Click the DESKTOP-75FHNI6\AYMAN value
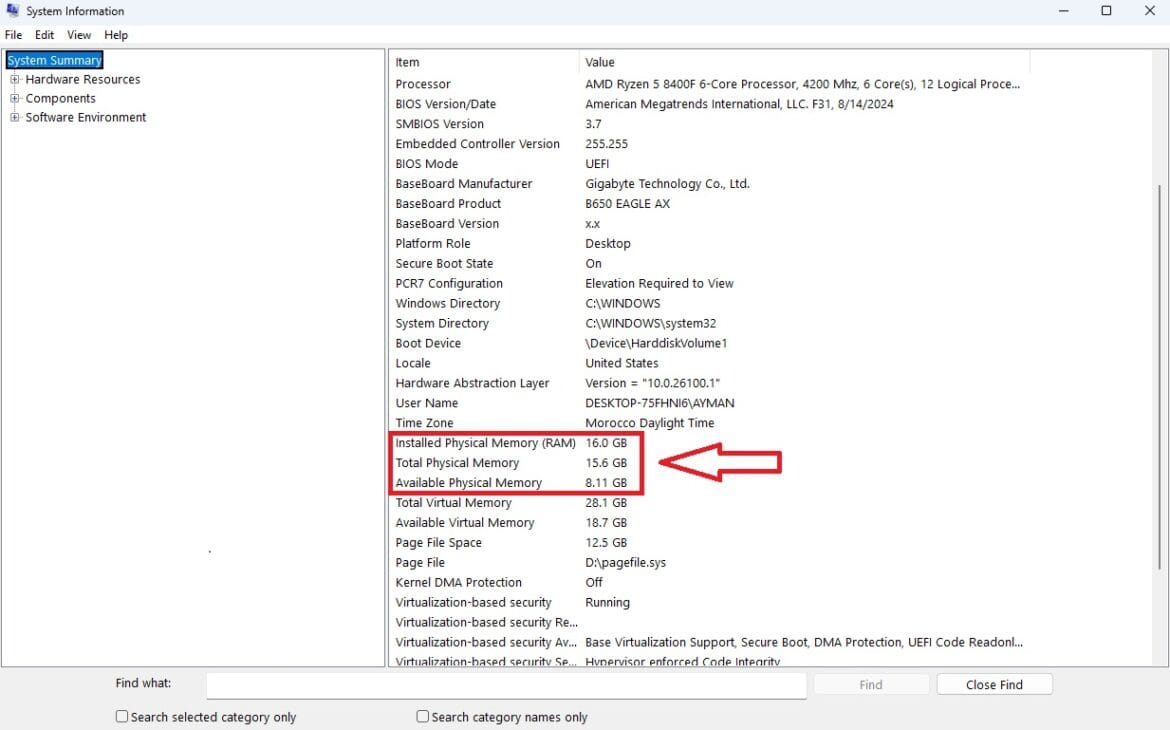Screen dimensions: 1170x730 [660, 403]
